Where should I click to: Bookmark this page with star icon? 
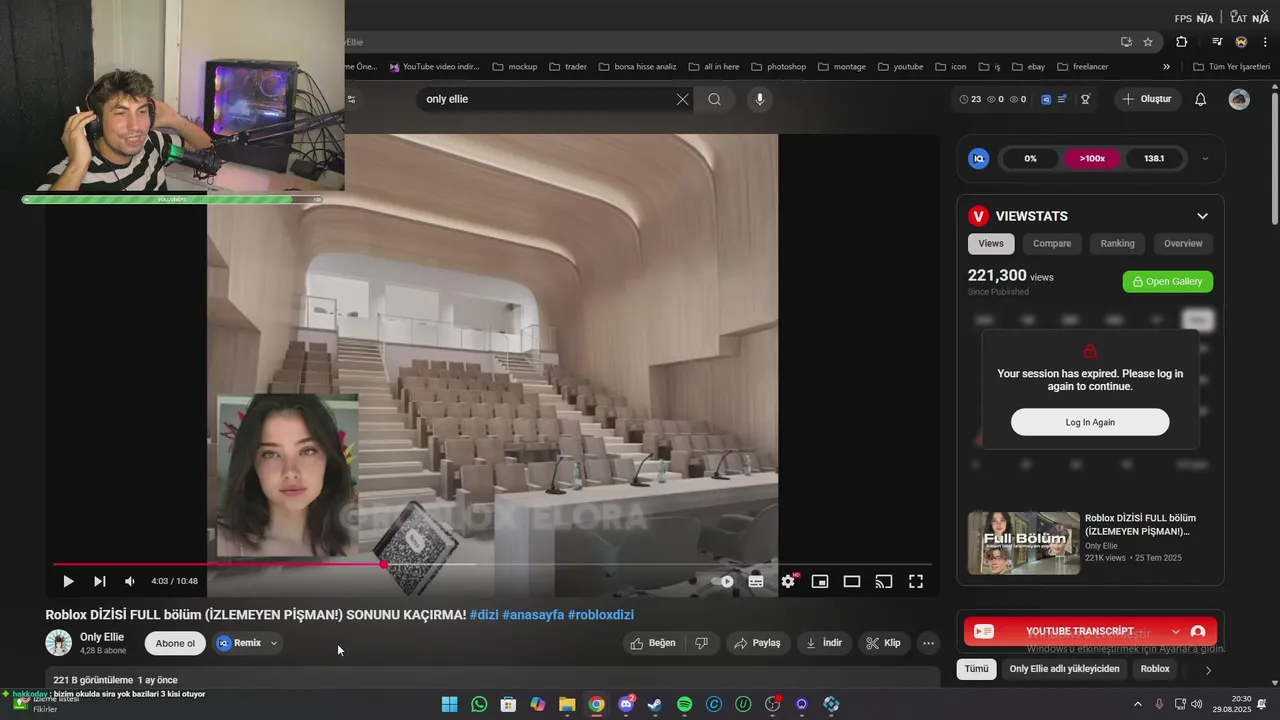[x=1148, y=42]
